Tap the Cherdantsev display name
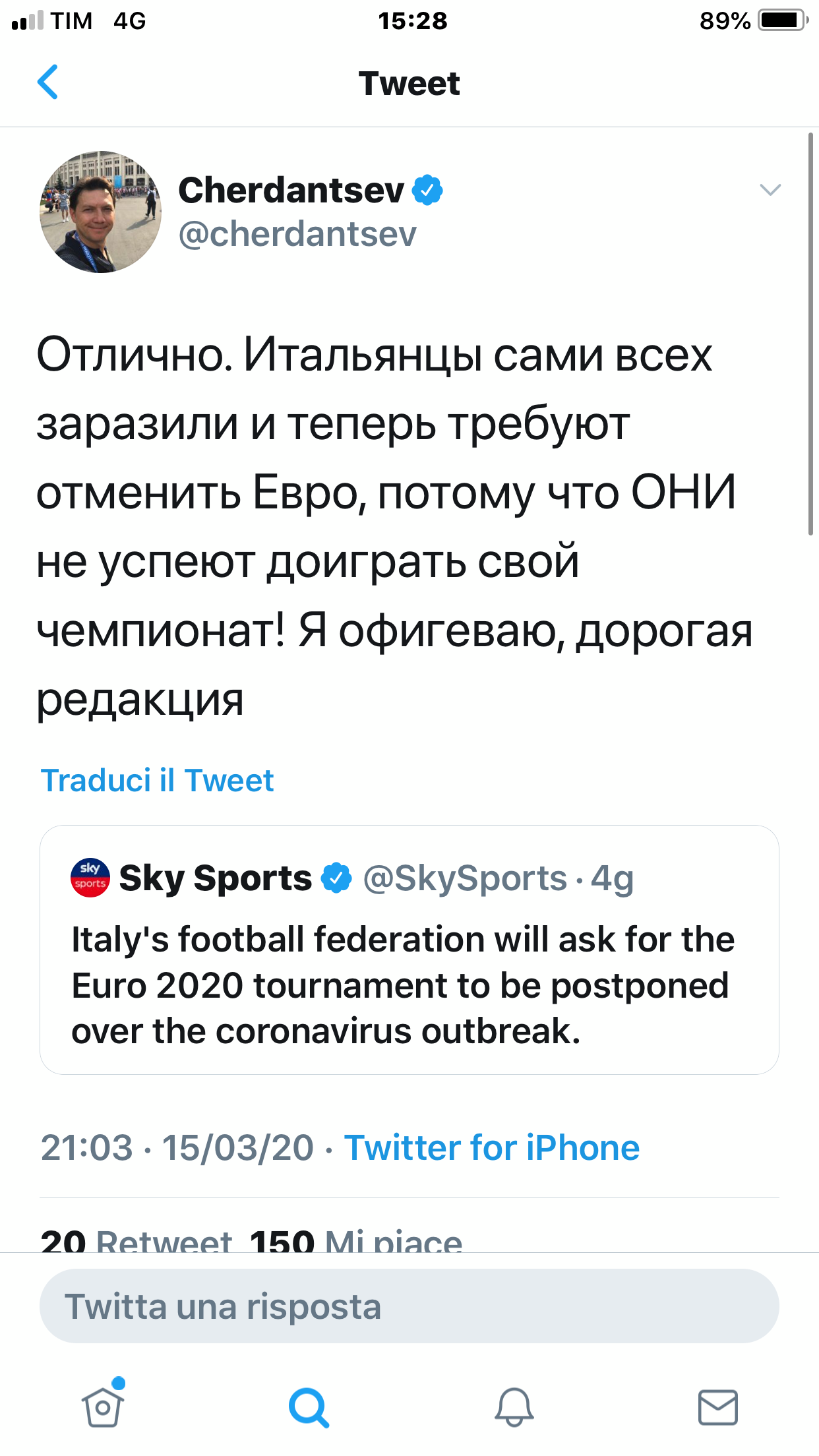The width and height of the screenshot is (819, 1456). (291, 191)
